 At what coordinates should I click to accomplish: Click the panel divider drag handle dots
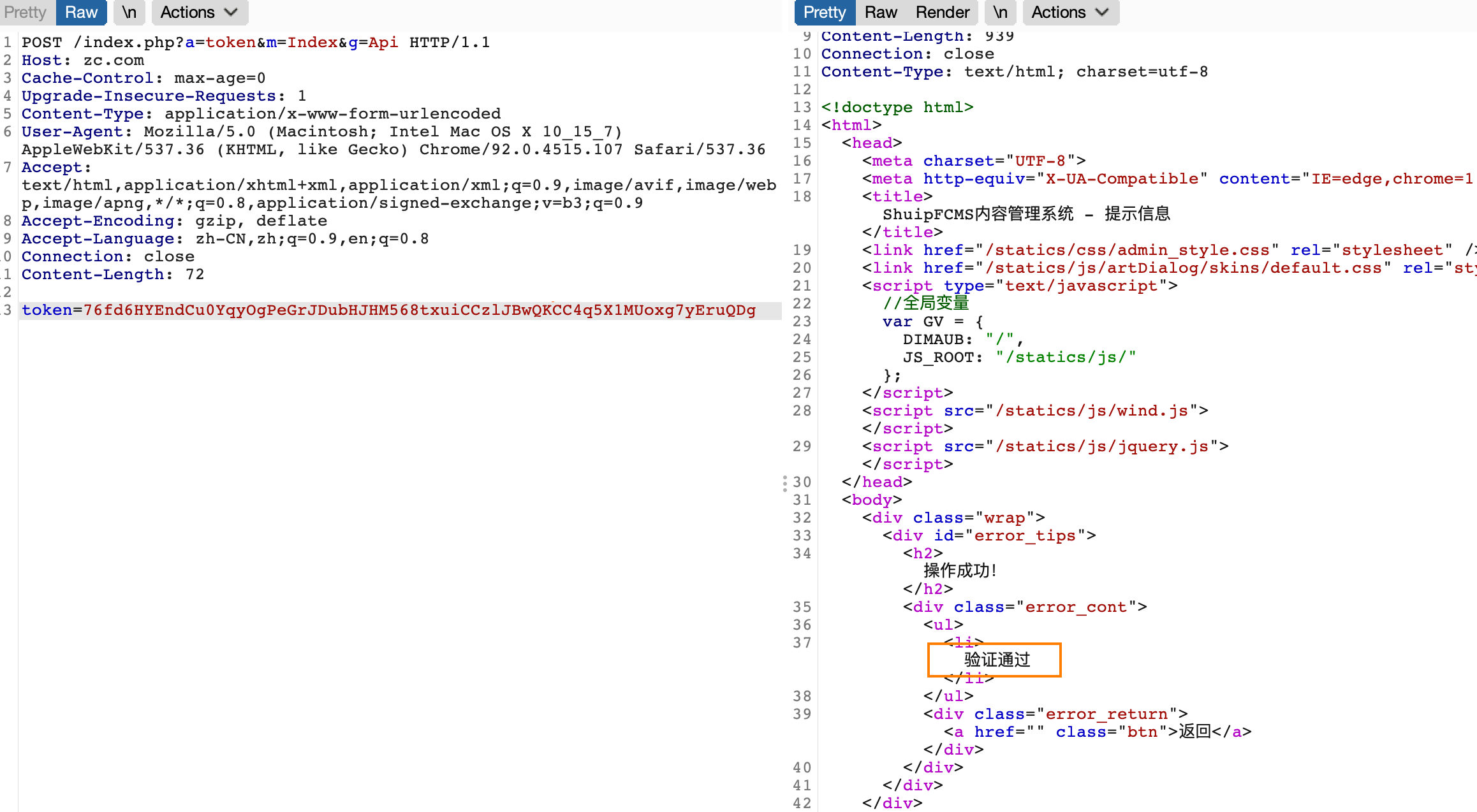(785, 483)
